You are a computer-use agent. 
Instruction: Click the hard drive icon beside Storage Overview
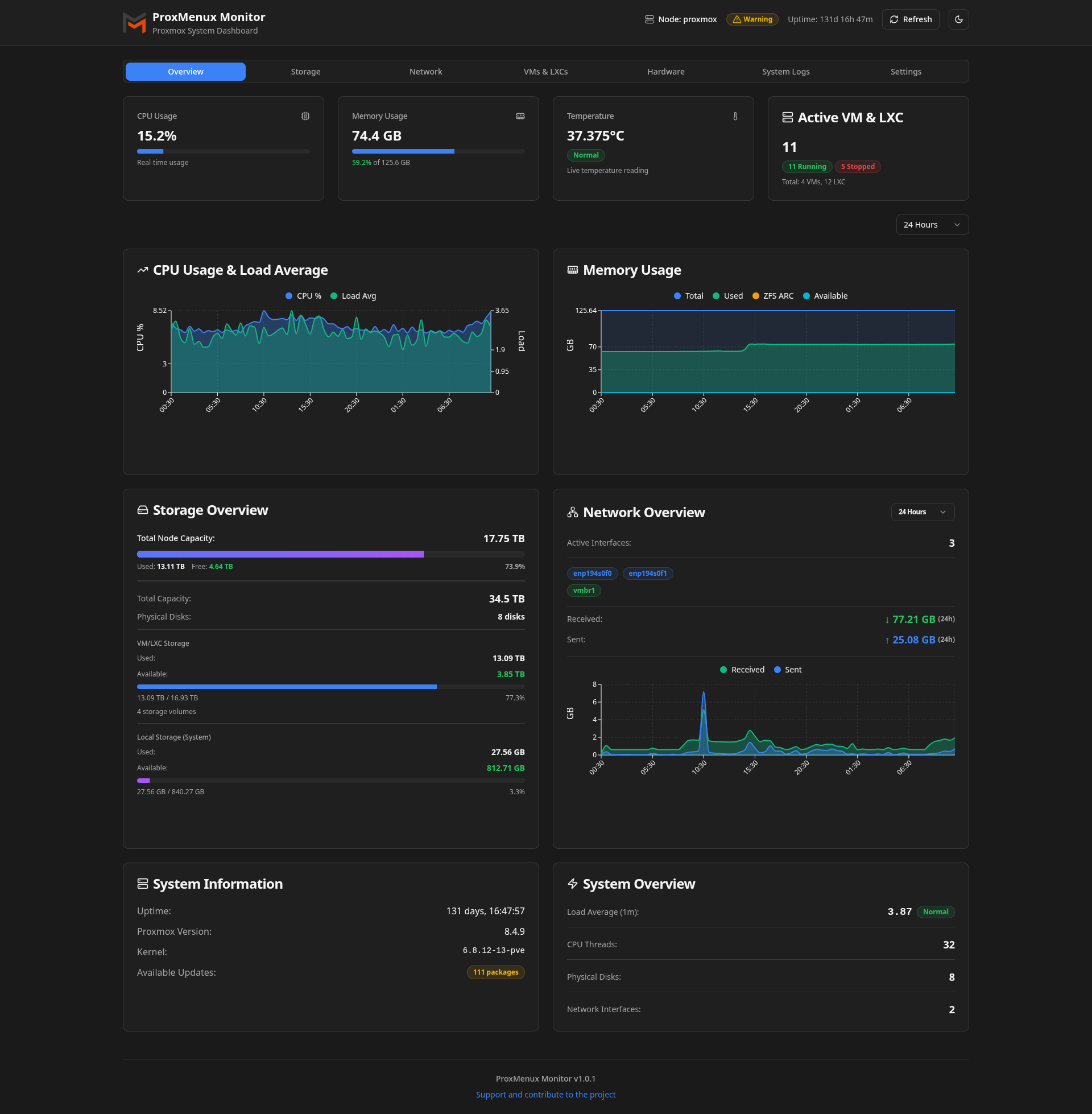143,510
